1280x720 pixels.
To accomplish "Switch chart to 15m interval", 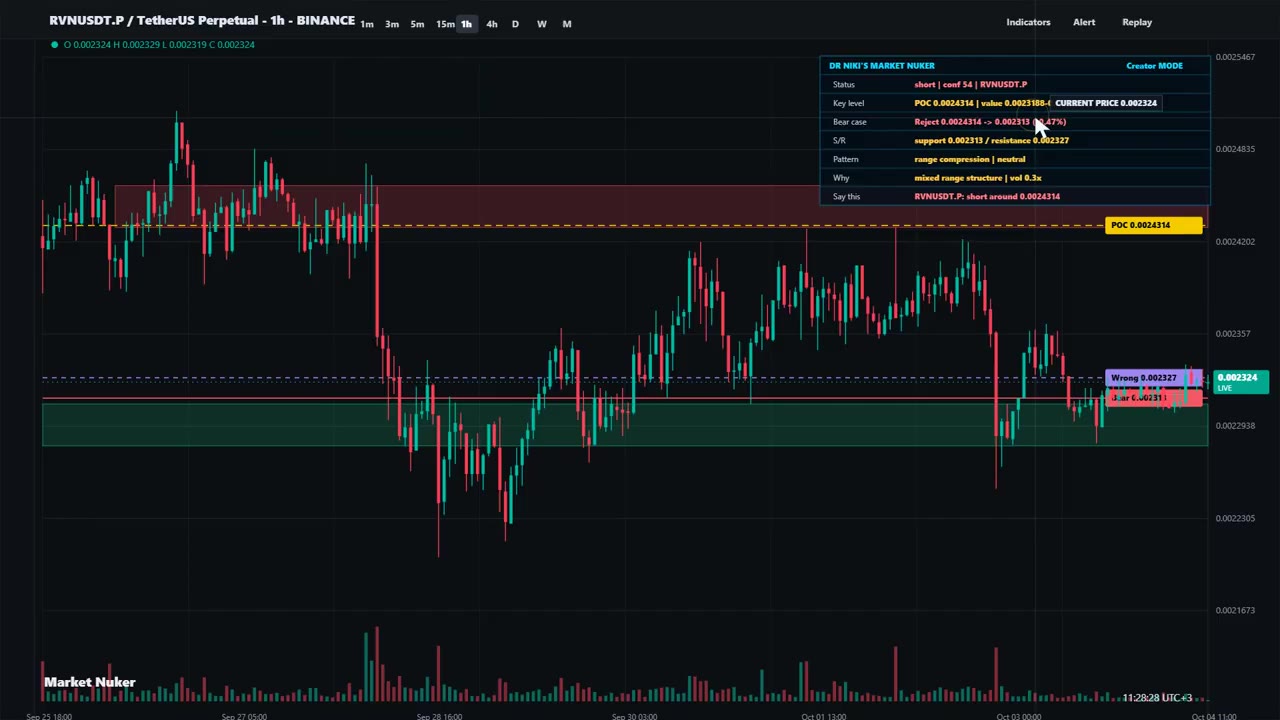I will point(445,24).
